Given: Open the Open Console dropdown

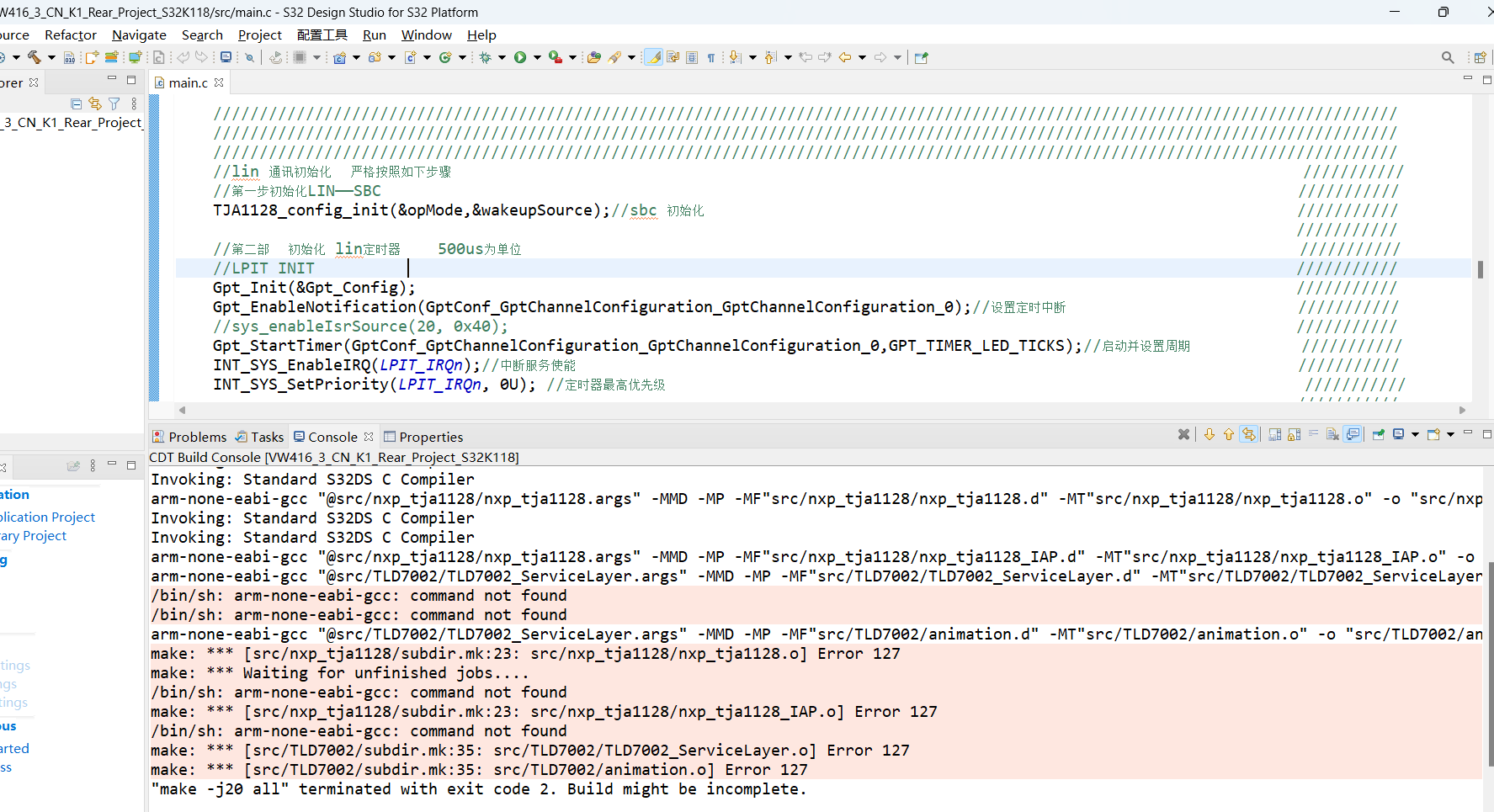Looking at the screenshot, I should point(1450,434).
